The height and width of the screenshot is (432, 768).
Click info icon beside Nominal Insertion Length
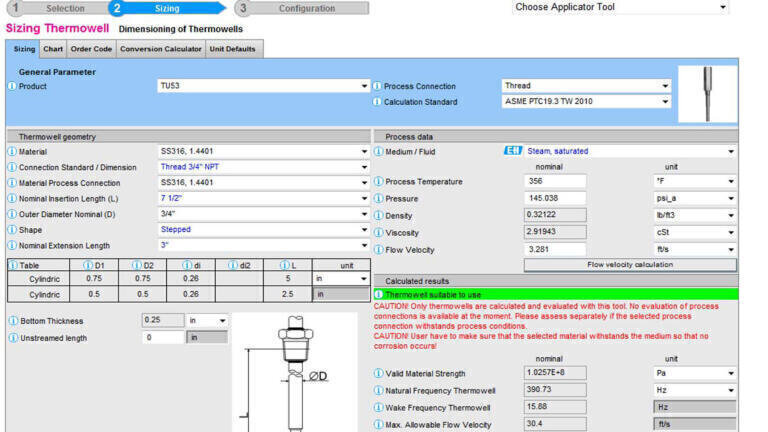12,199
